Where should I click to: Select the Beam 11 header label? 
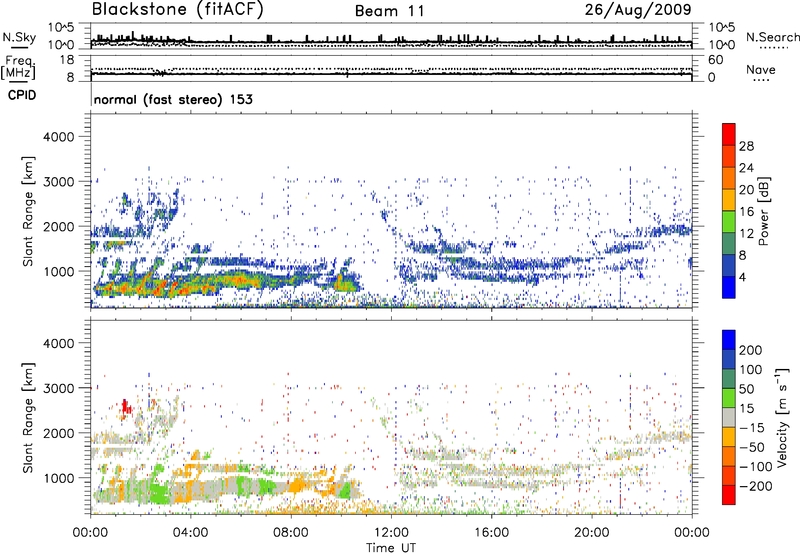click(x=390, y=11)
